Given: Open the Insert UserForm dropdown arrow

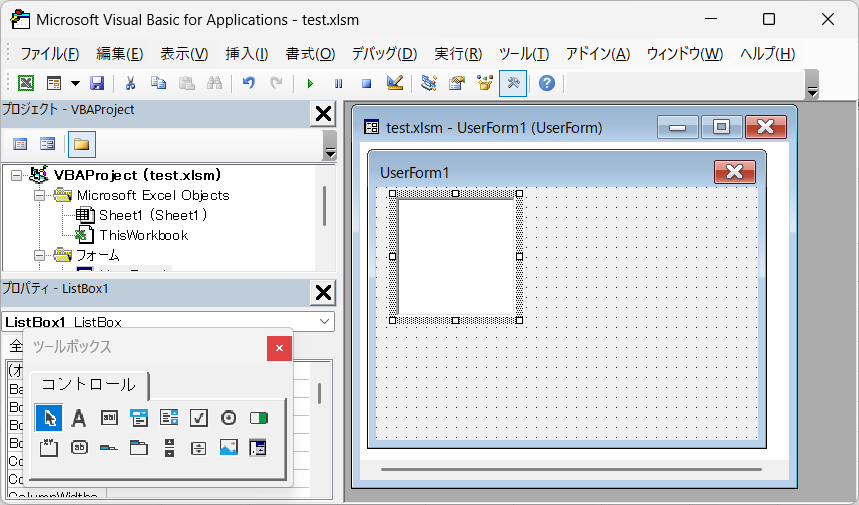Looking at the screenshot, I should (x=75, y=83).
